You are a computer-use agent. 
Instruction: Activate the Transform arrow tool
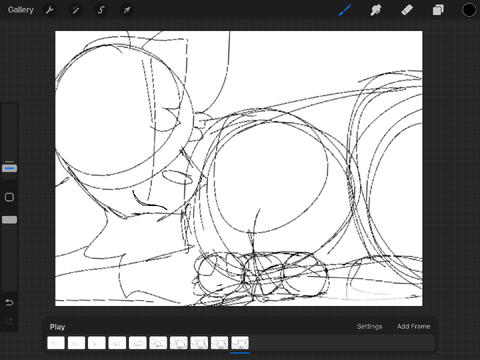click(127, 10)
